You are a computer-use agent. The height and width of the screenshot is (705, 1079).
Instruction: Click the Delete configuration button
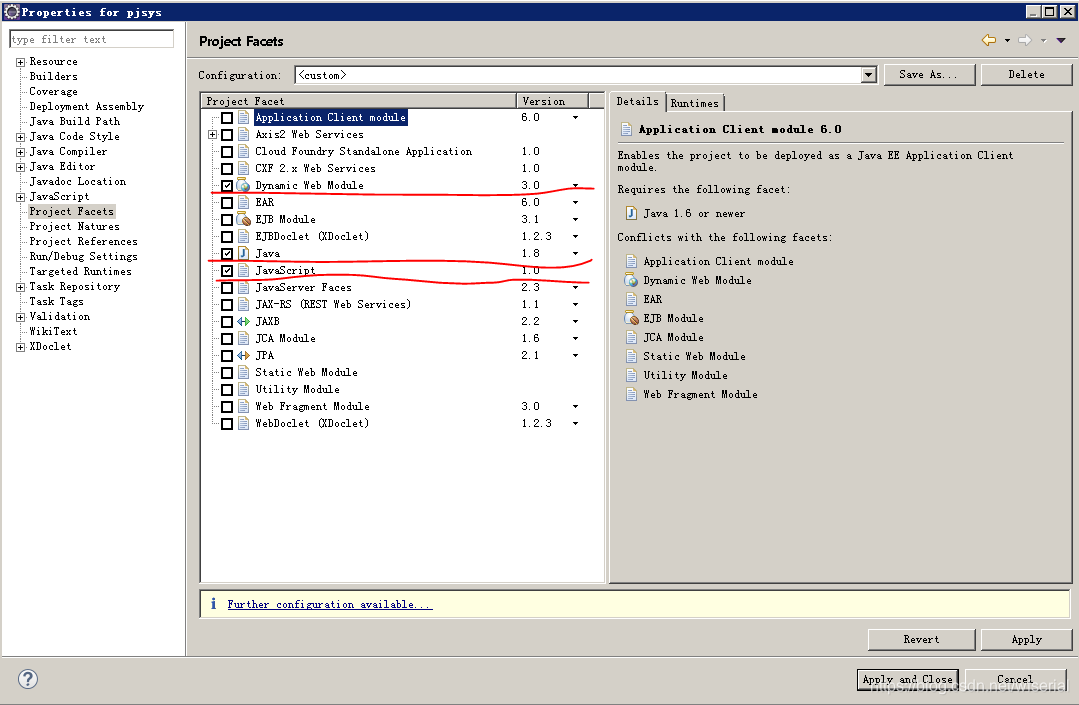1026,74
